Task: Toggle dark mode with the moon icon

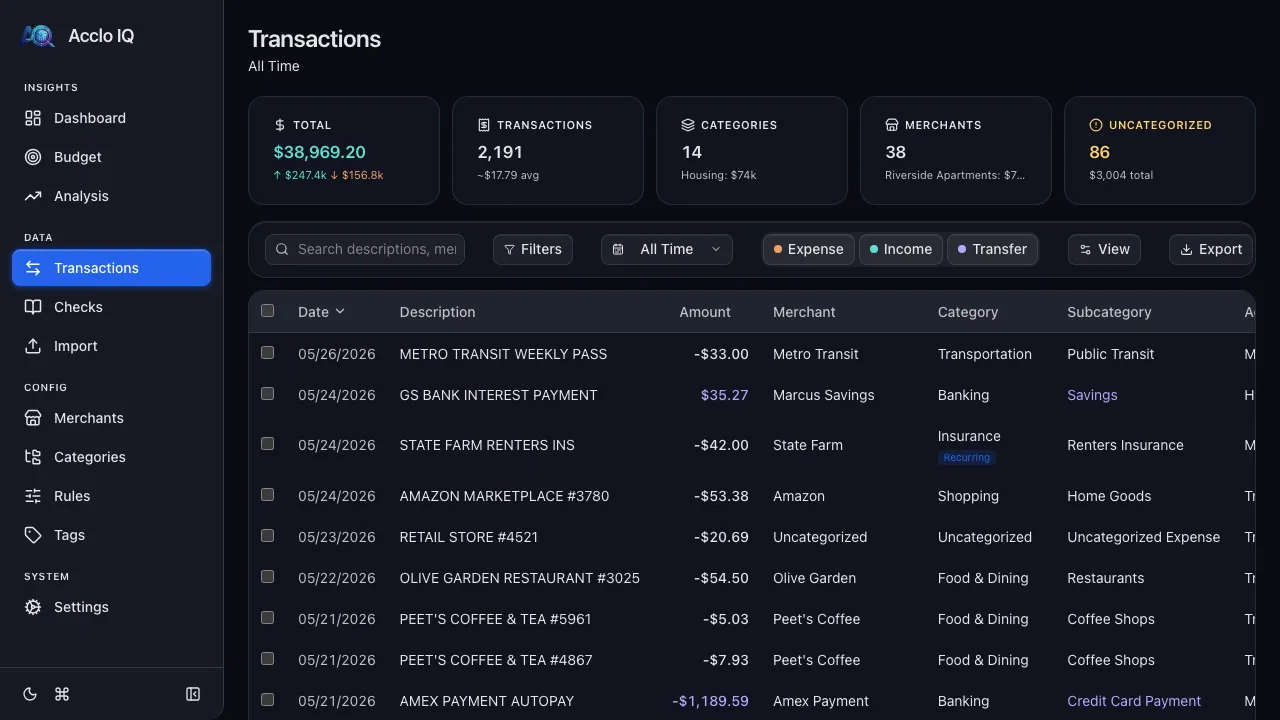Action: coord(30,694)
